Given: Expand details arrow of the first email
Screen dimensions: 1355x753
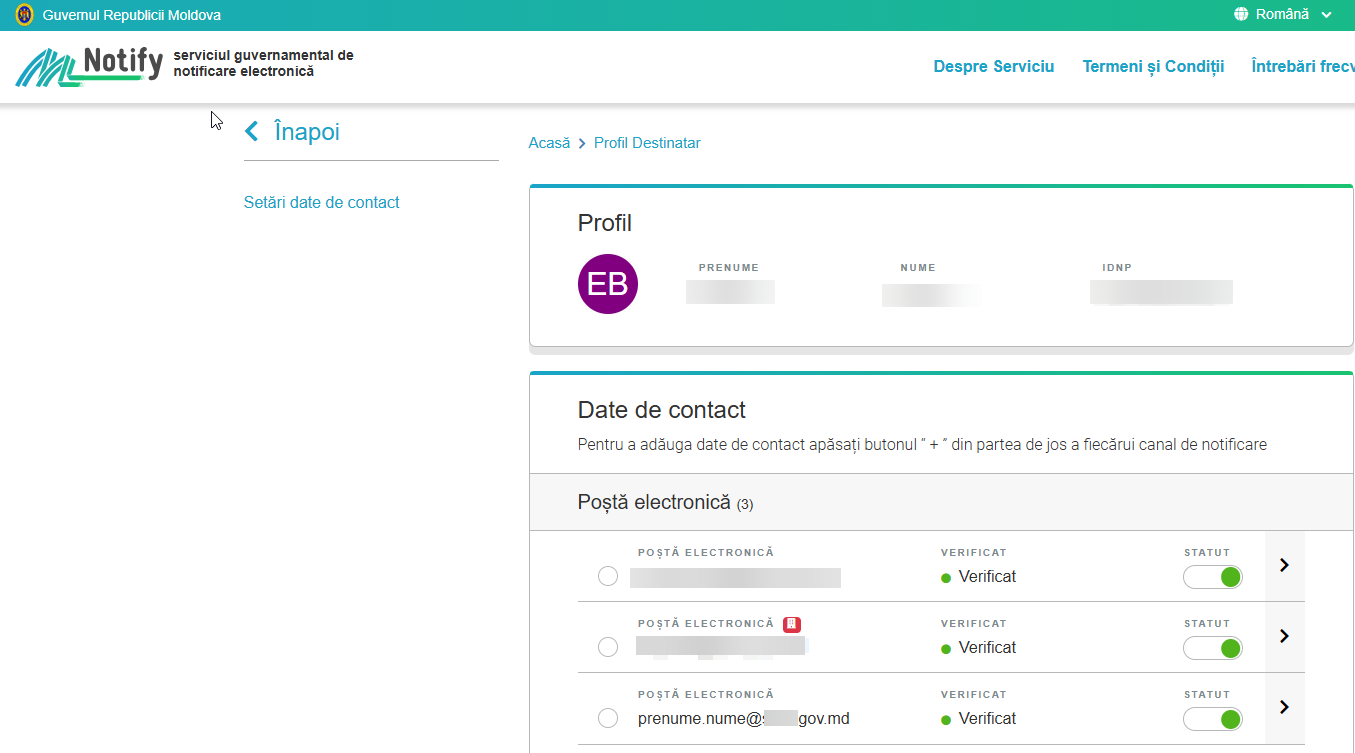Looking at the screenshot, I should pyautogui.click(x=1285, y=565).
